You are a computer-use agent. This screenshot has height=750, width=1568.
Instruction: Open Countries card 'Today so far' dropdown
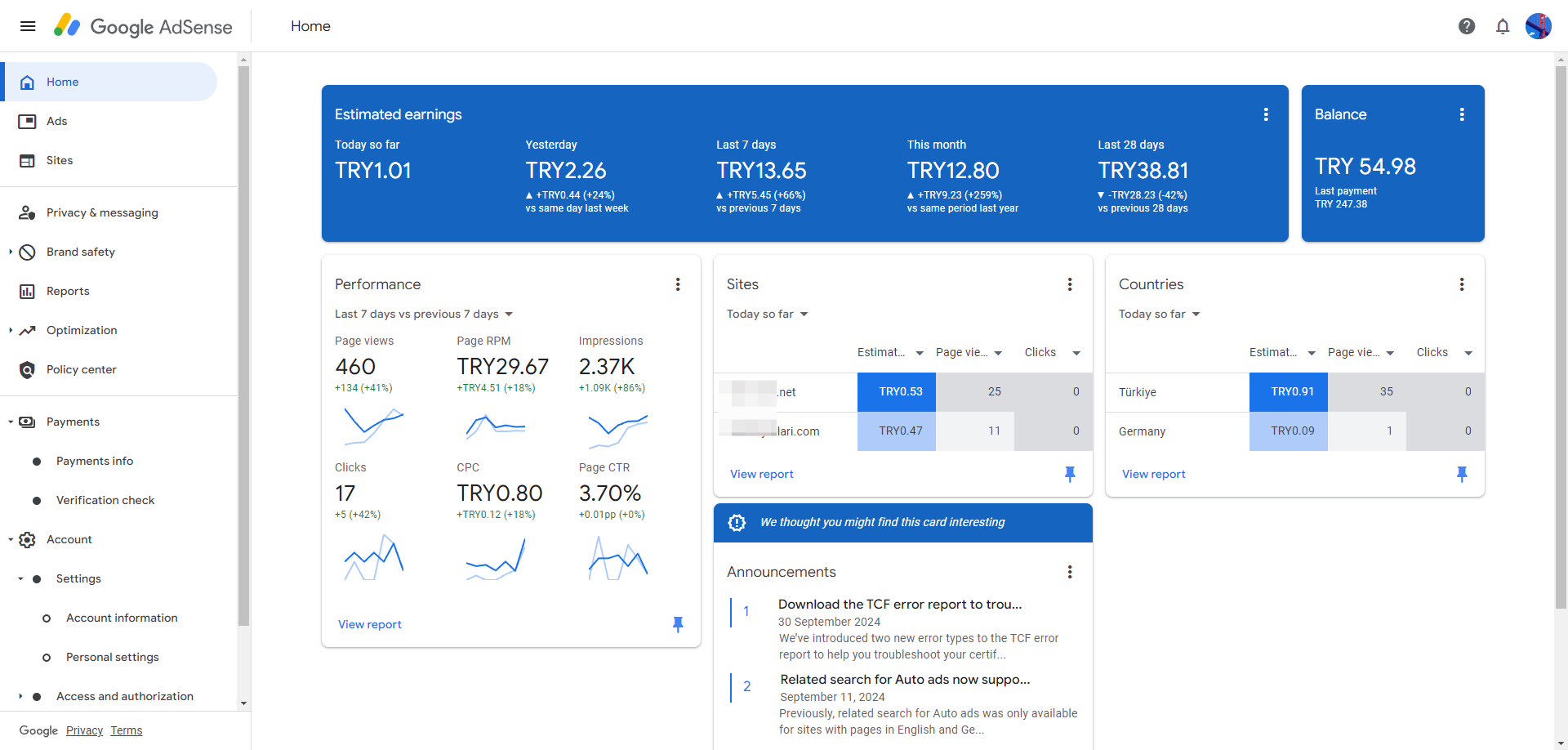(1160, 314)
